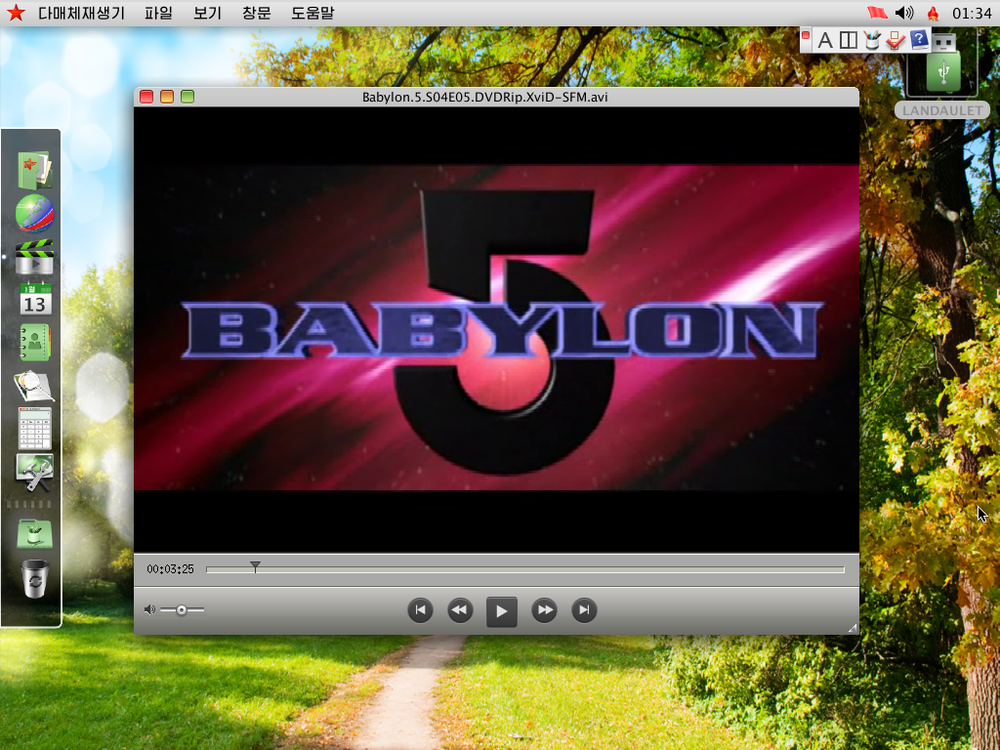Click the red flag icon in menu bar
1000x750 pixels.
pos(878,13)
